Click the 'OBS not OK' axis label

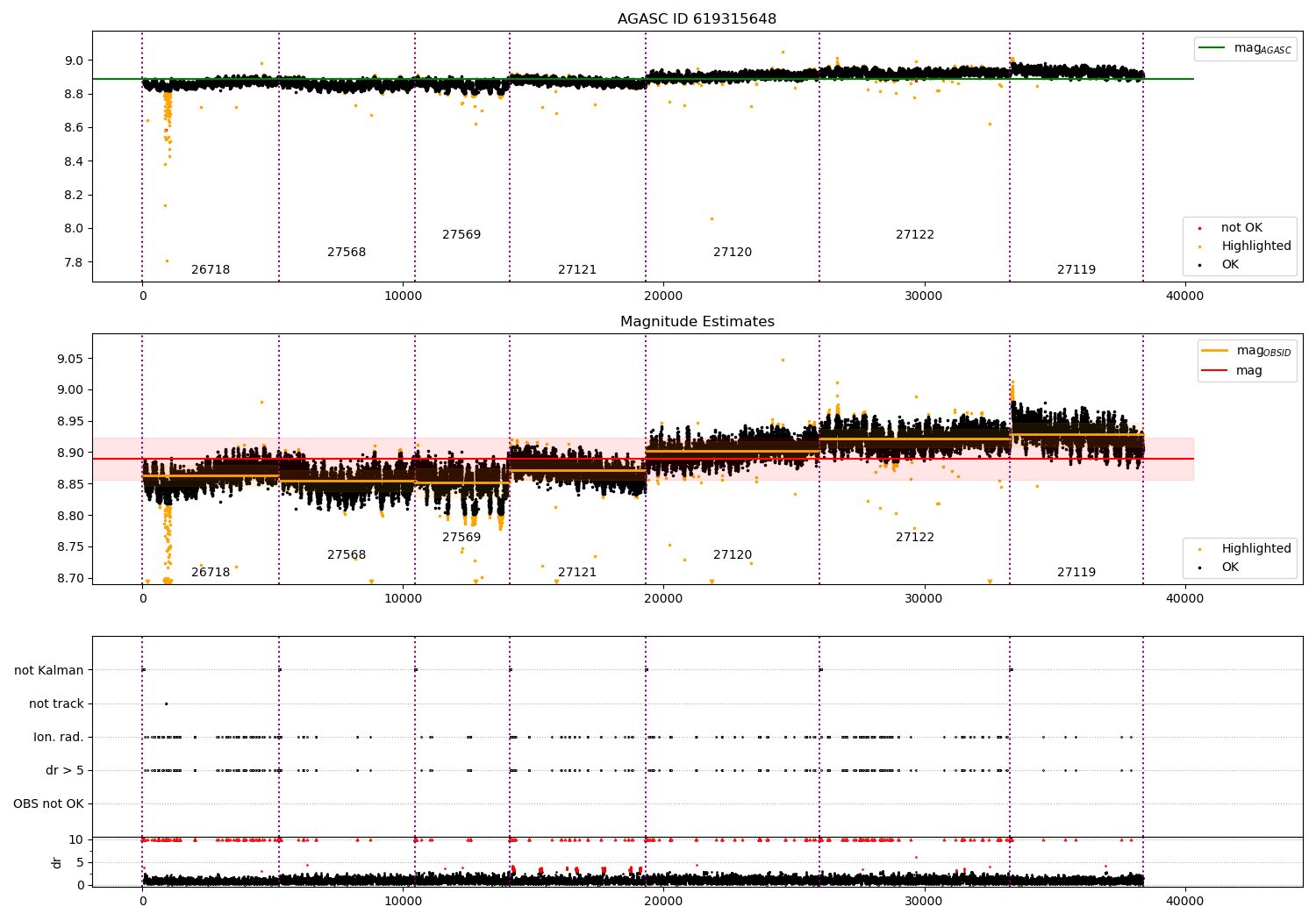[x=49, y=803]
